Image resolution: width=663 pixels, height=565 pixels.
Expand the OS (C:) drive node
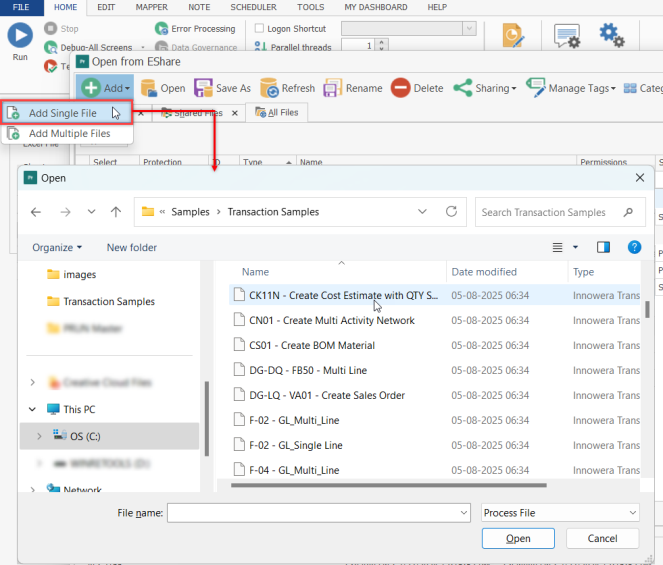click(x=39, y=436)
